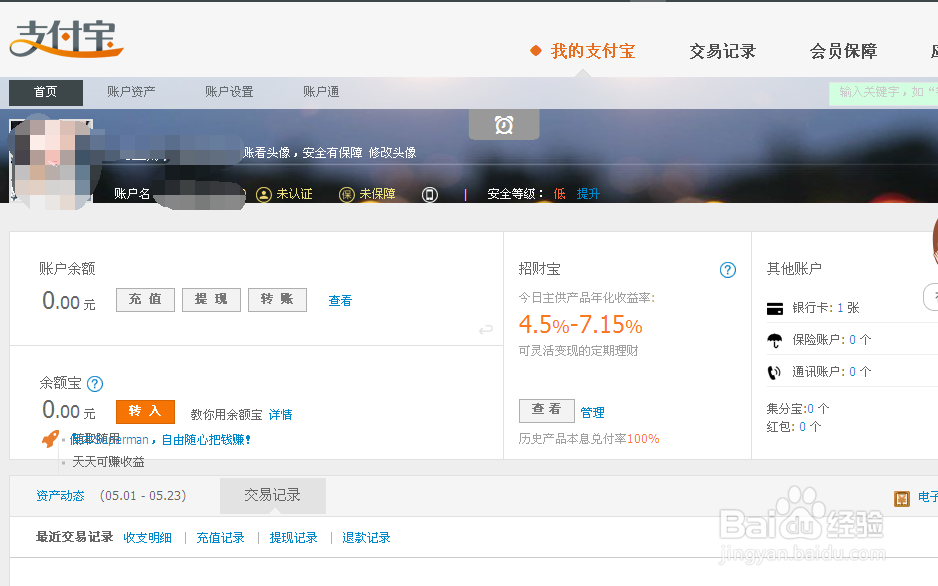Viewport: 938px width, 586px height.
Task: Open 交易记录 top navigation
Action: 723,51
